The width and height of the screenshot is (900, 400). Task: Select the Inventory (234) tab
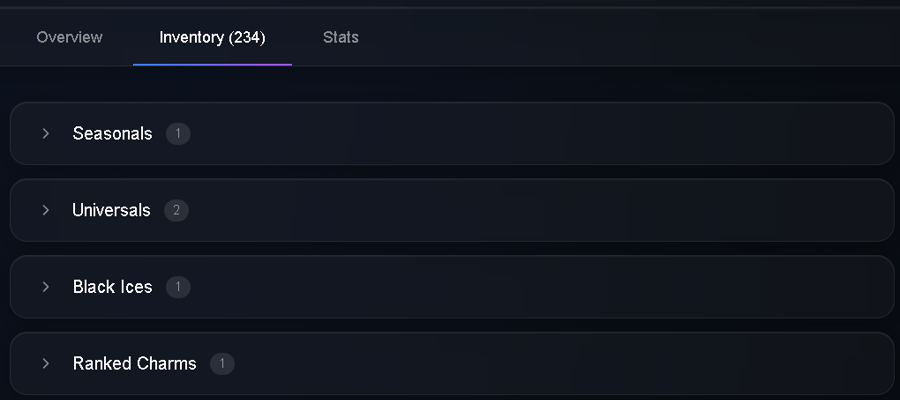pyautogui.click(x=212, y=37)
